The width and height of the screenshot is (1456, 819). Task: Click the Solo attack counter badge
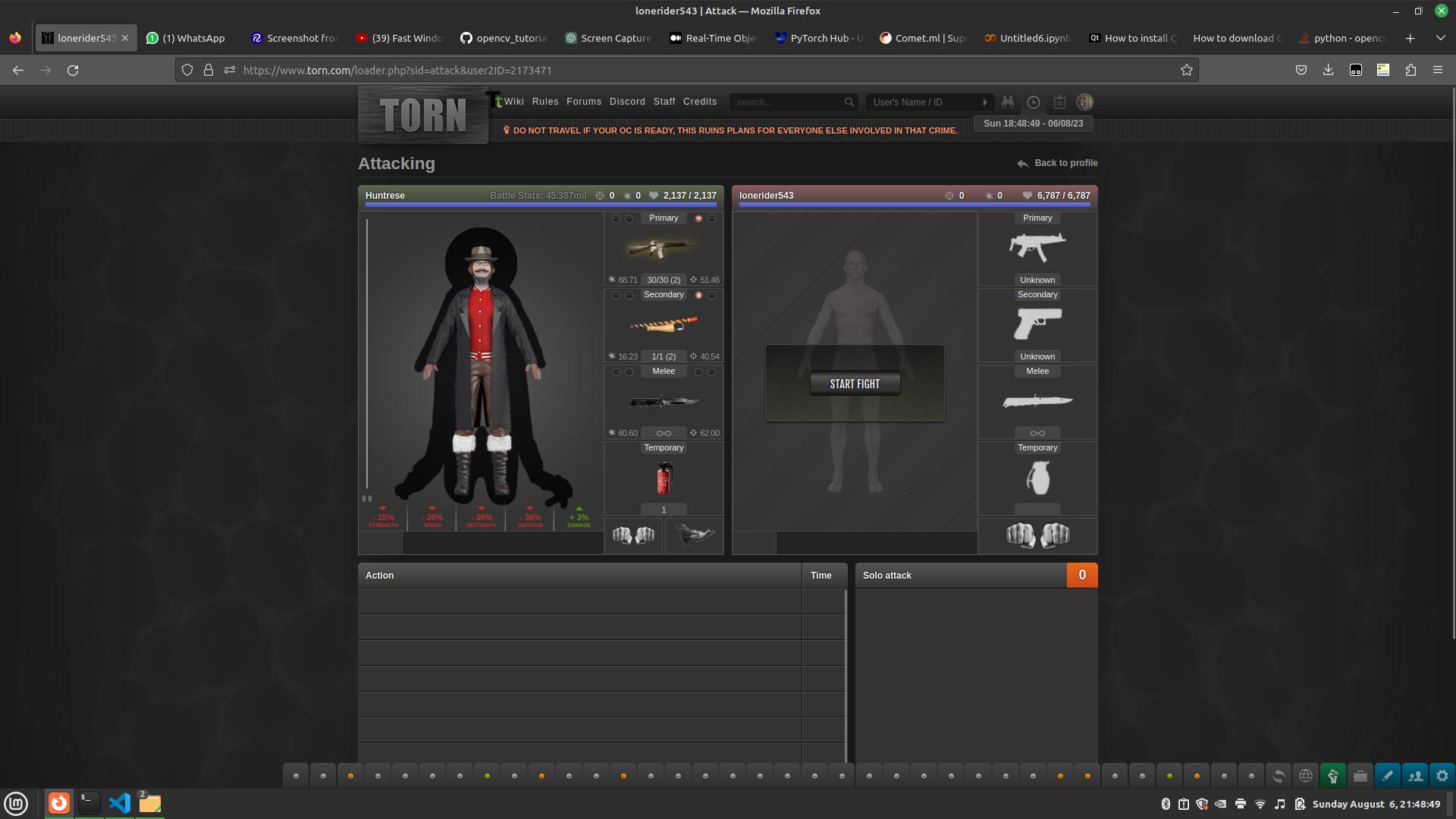[1082, 575]
